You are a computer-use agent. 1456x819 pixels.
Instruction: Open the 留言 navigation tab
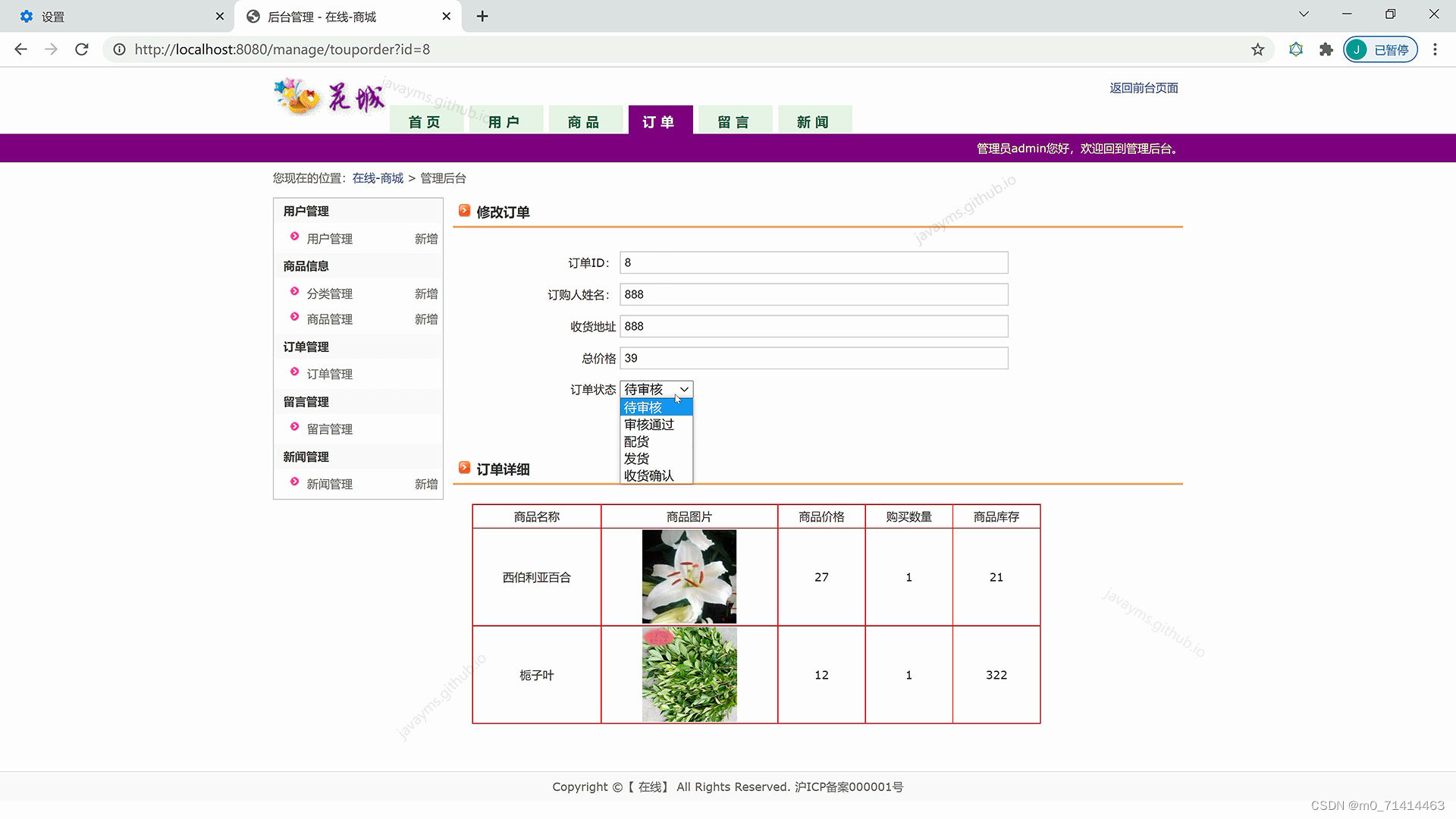tap(735, 121)
